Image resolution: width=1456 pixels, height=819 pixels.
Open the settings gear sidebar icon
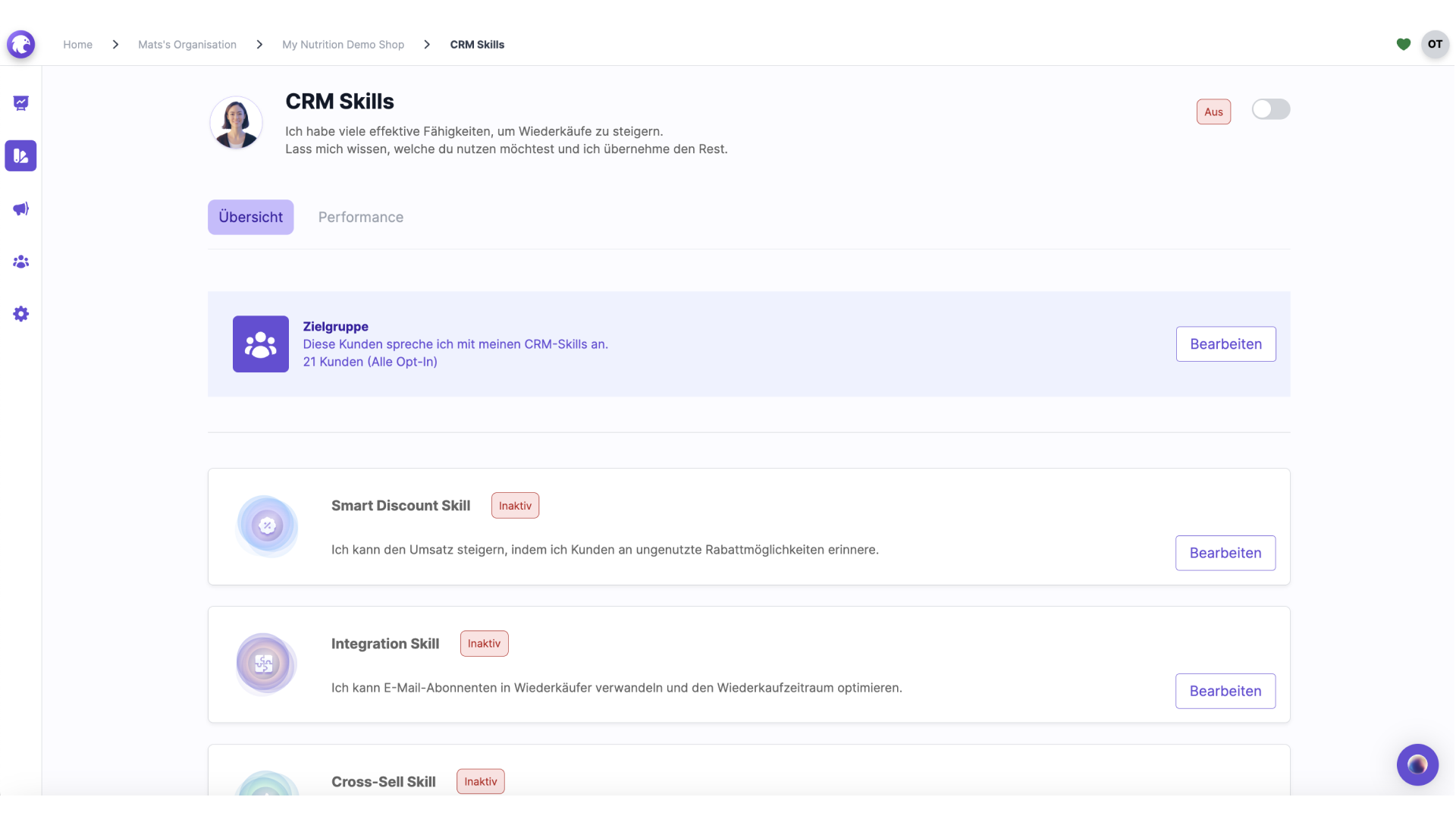point(21,314)
